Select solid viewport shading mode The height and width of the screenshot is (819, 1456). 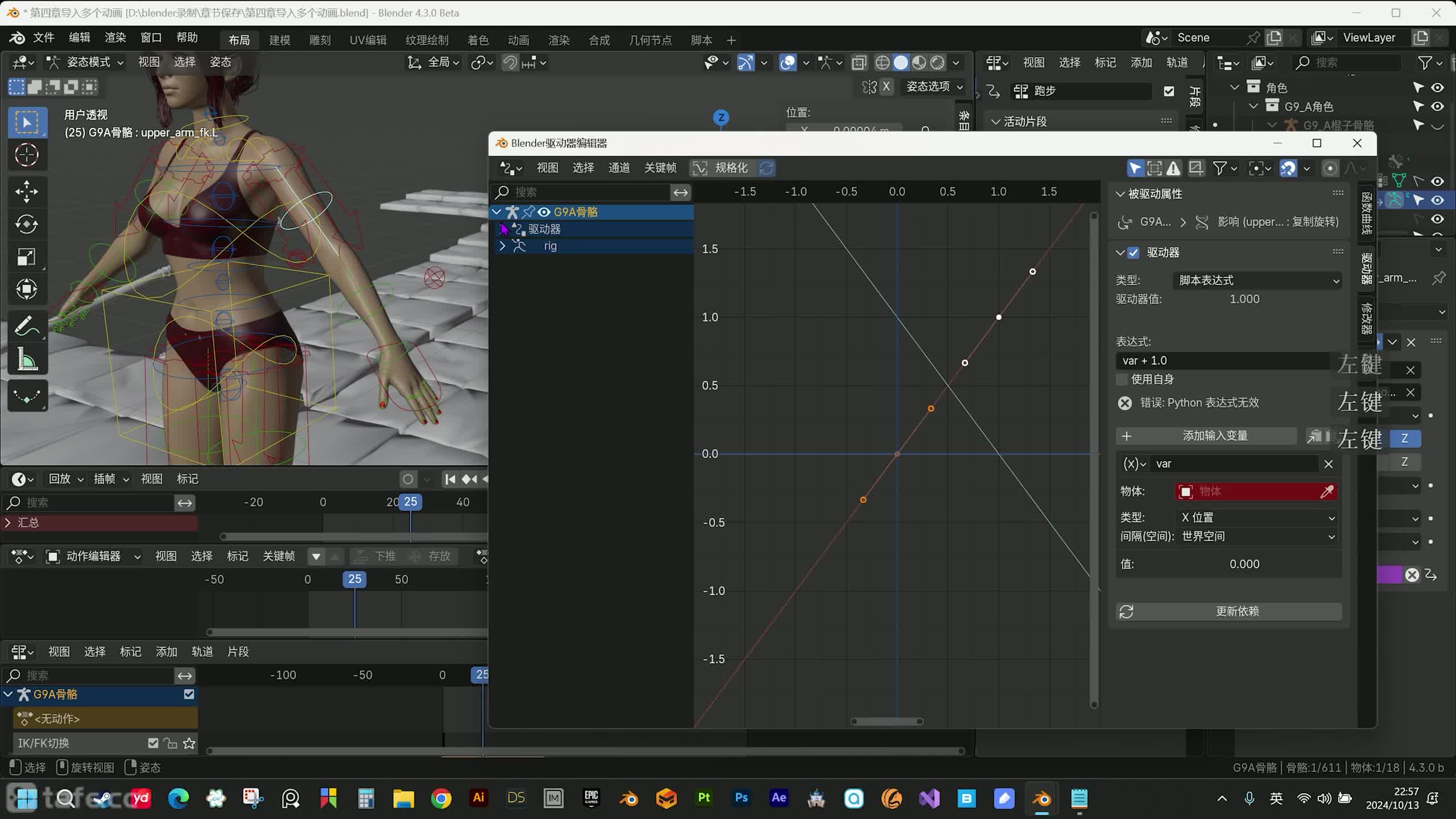click(x=901, y=63)
